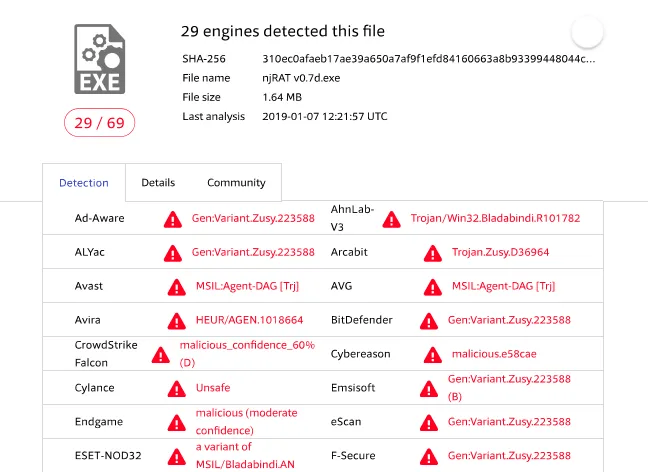Open the Community tab
The height and width of the screenshot is (472, 648).
[236, 183]
